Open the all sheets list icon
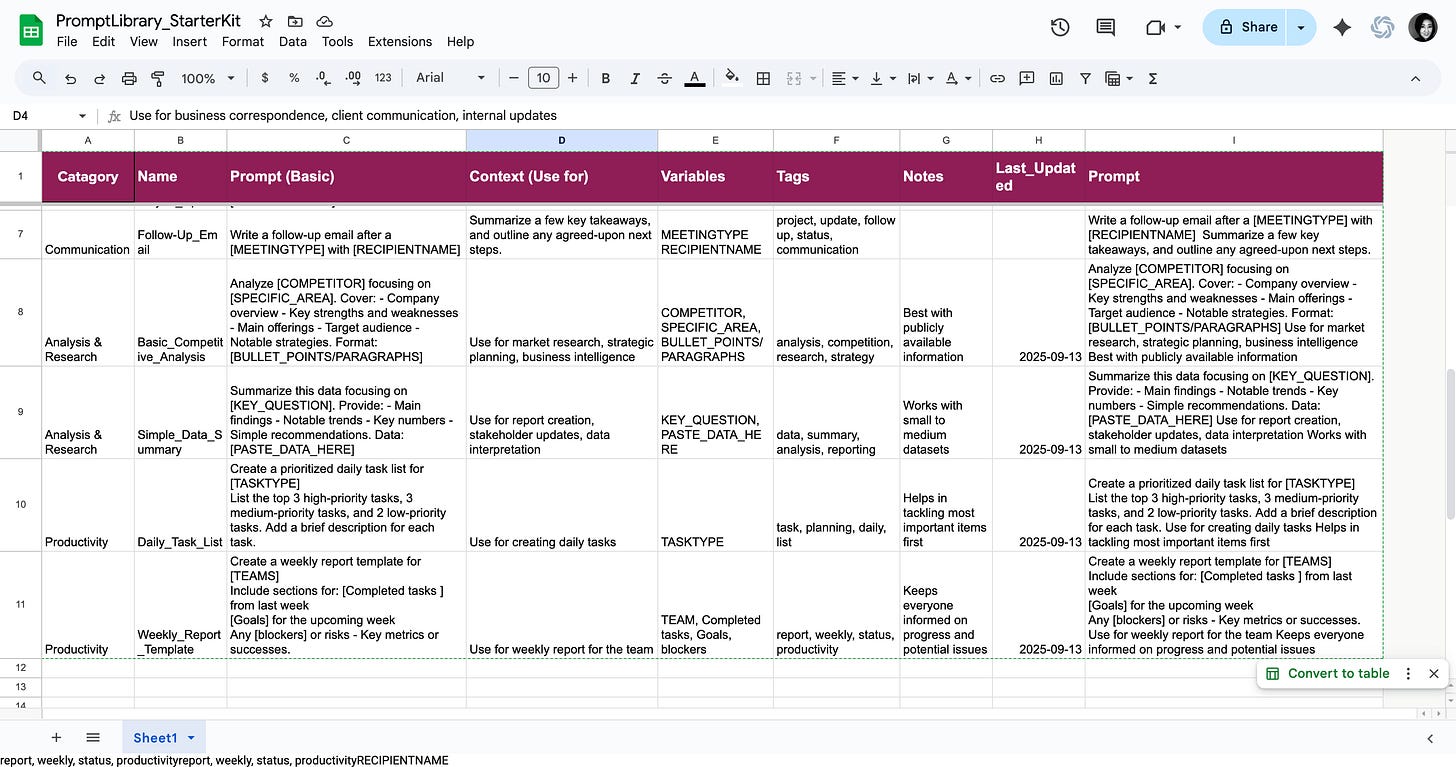Screen dimensions: 1456x767 point(93,738)
